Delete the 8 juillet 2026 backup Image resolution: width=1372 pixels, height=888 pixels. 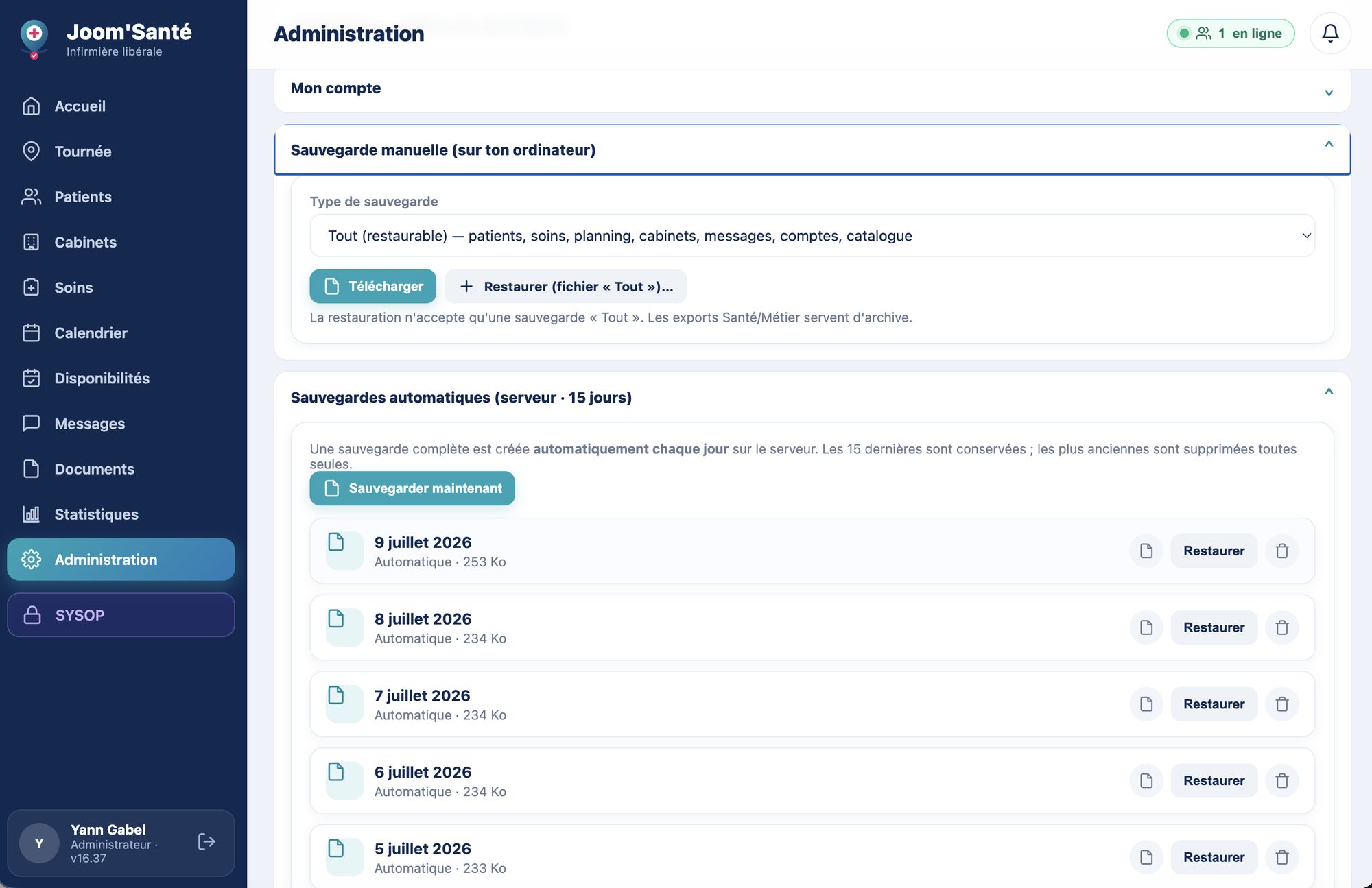coord(1282,627)
